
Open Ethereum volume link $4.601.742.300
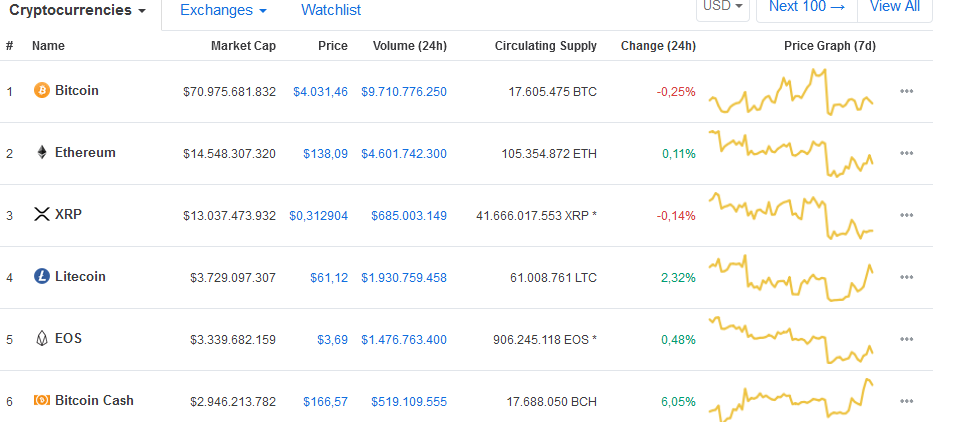pos(404,154)
